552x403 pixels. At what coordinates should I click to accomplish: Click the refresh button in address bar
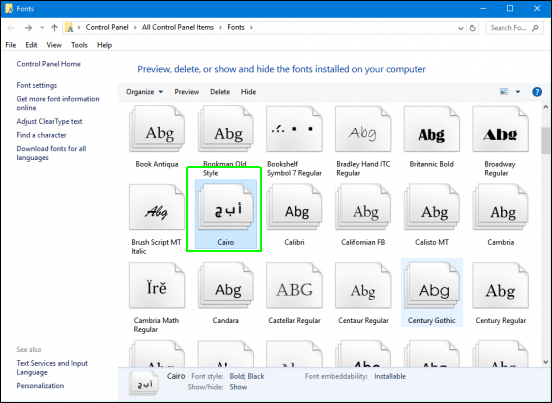472,28
